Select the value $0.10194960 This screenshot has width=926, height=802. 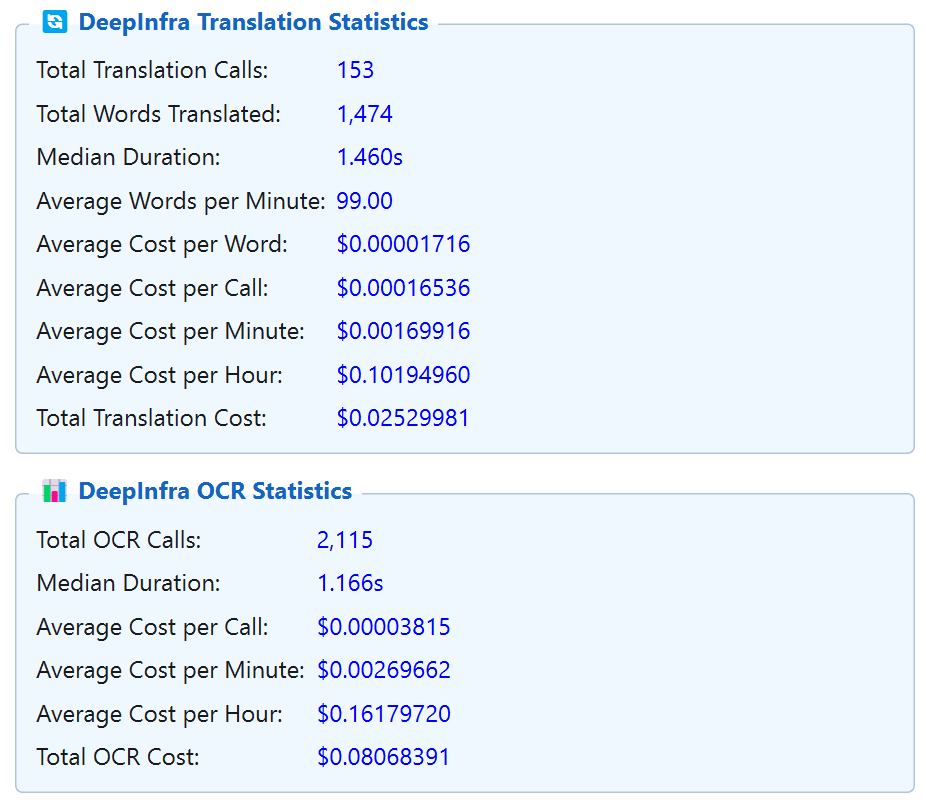(x=403, y=375)
